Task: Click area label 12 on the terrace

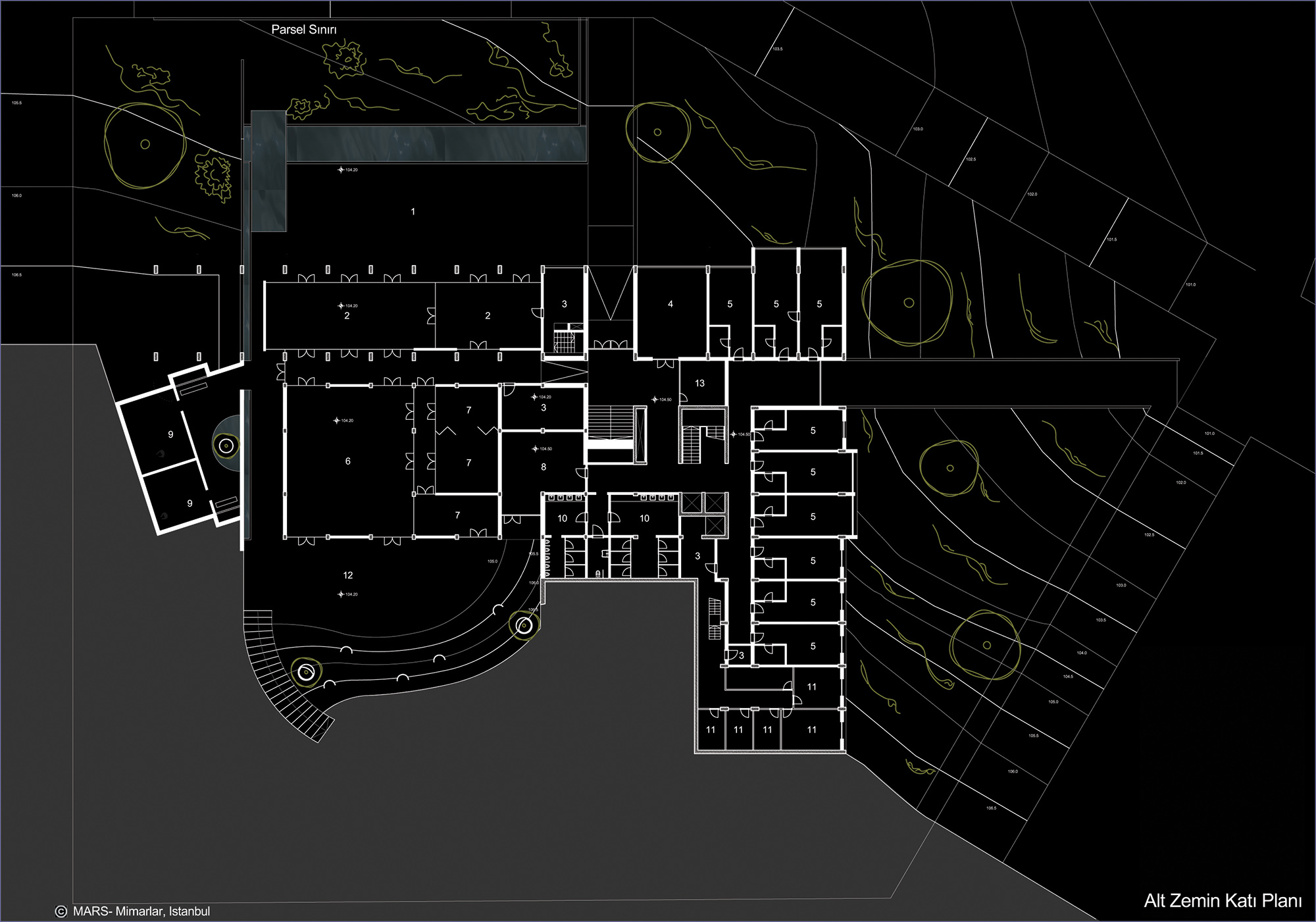Action: point(348,575)
